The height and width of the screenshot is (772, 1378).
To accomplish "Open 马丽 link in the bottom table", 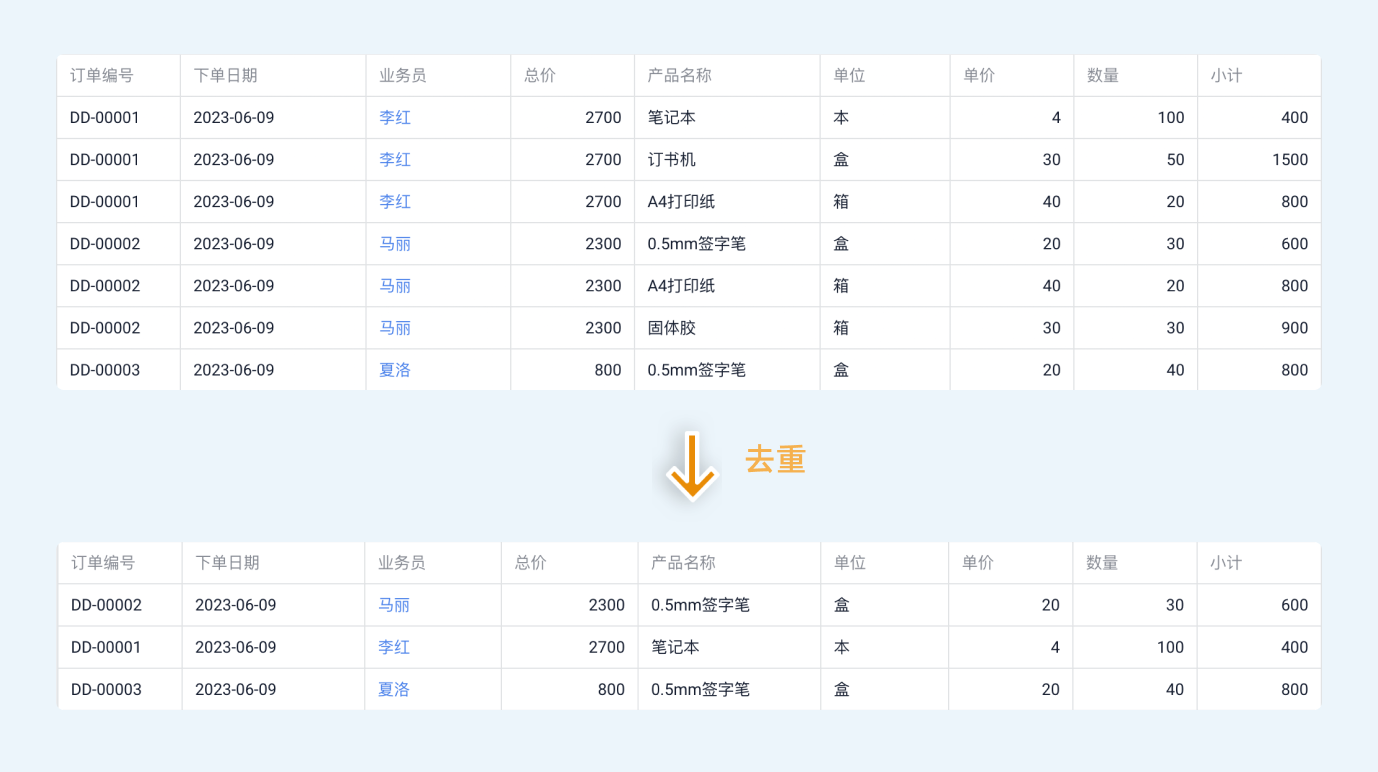I will coord(394,605).
